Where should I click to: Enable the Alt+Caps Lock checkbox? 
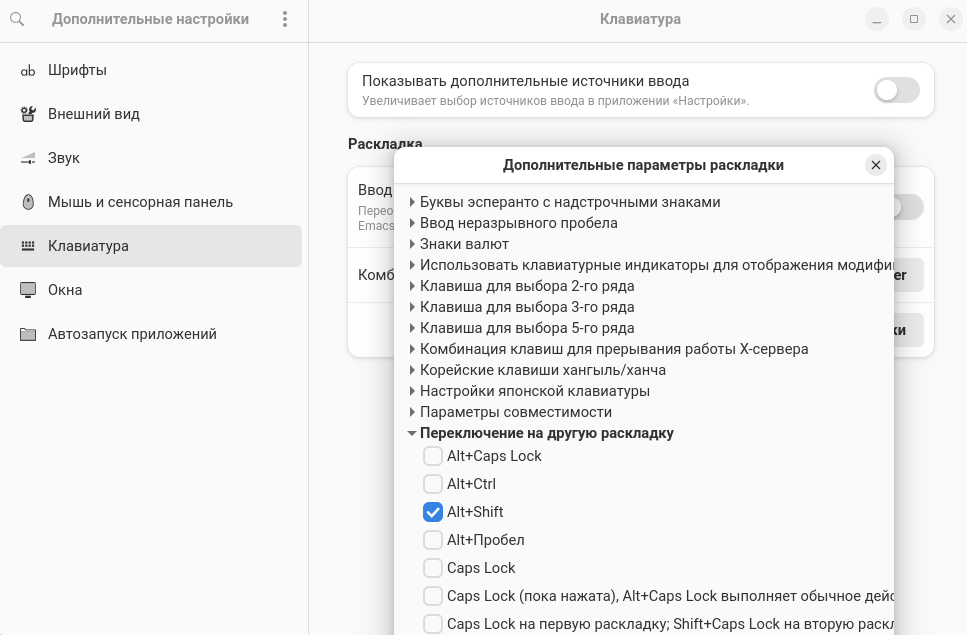click(x=433, y=456)
